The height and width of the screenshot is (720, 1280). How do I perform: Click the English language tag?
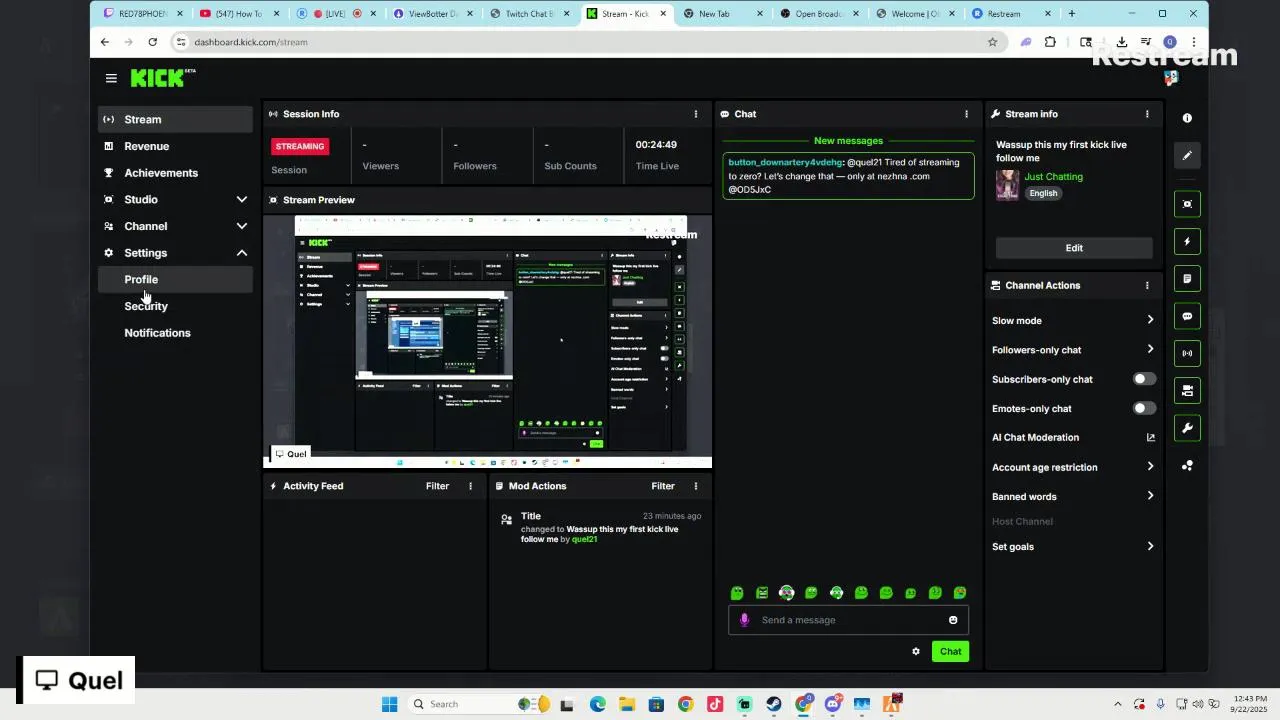pos(1043,193)
